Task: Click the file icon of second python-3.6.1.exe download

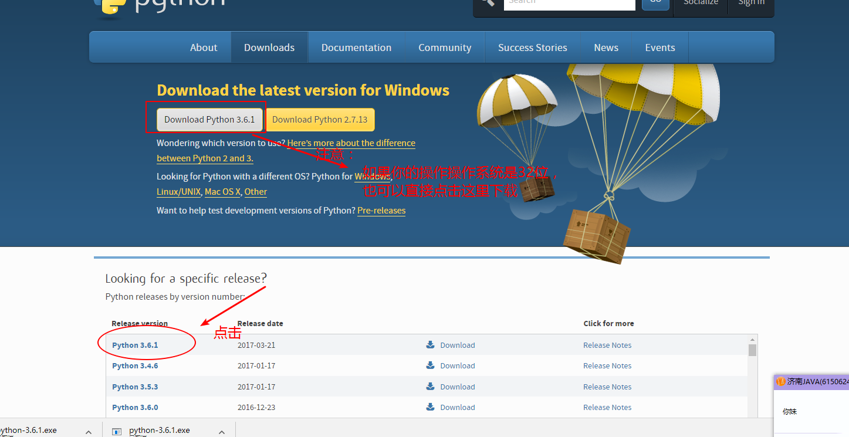Action: (x=117, y=431)
